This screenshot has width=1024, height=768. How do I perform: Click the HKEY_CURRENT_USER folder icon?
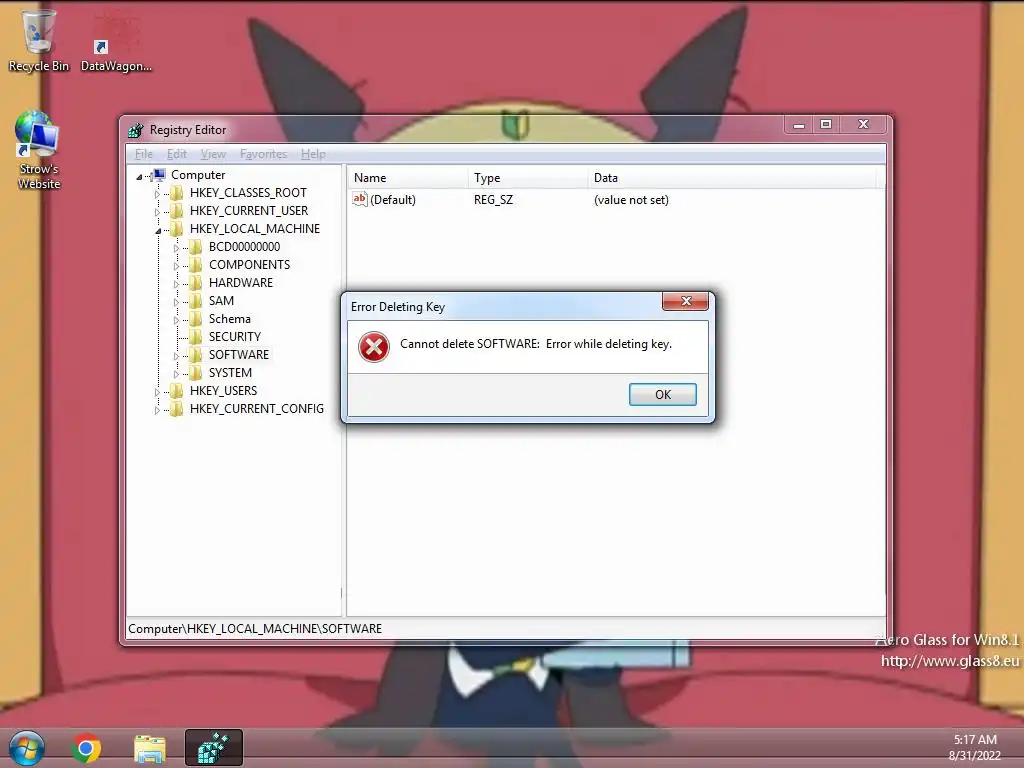(x=176, y=210)
